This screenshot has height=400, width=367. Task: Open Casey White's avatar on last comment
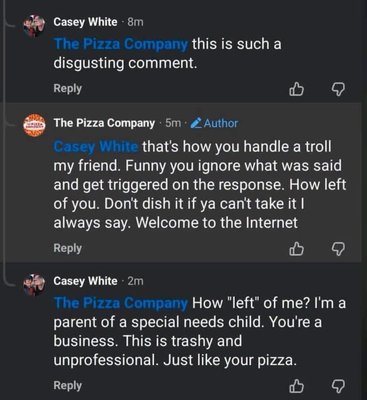(x=34, y=285)
